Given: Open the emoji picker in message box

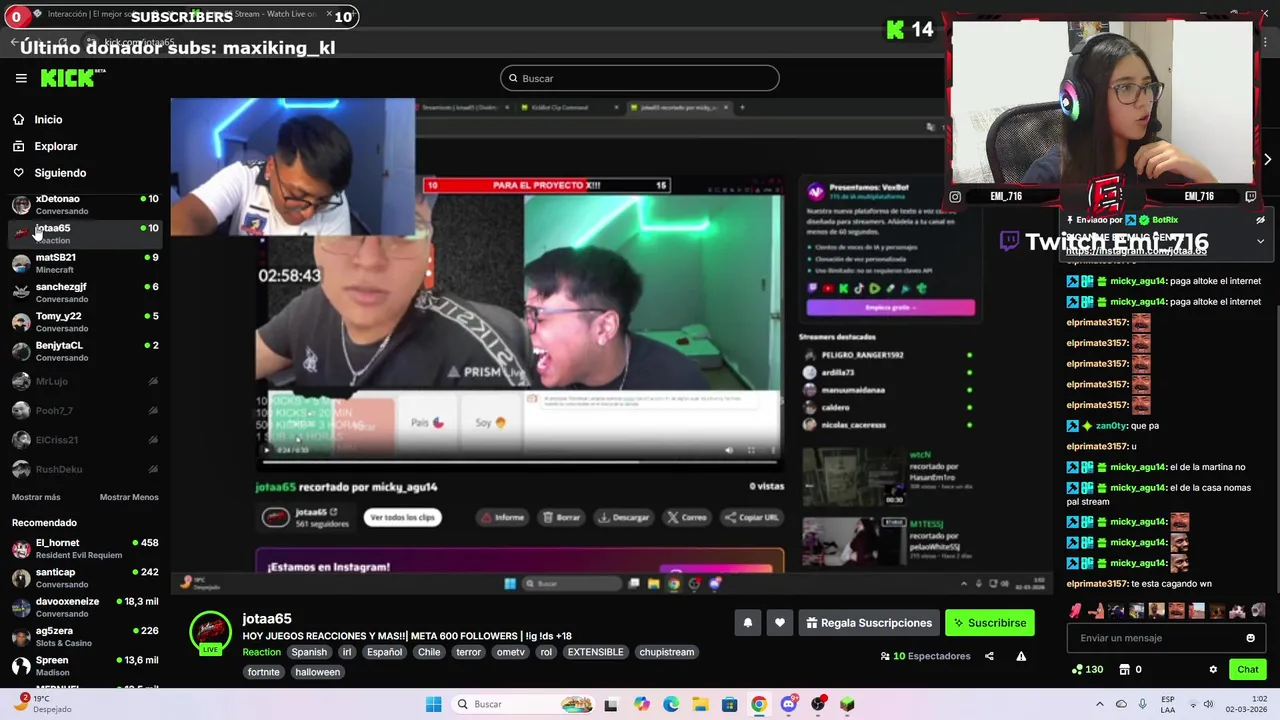Looking at the screenshot, I should click(x=1250, y=638).
